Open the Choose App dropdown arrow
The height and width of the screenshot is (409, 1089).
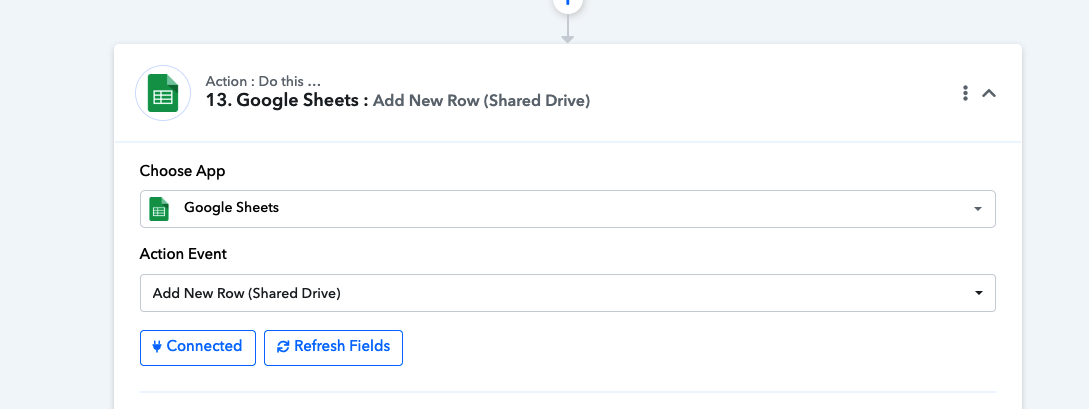pyautogui.click(x=978, y=209)
